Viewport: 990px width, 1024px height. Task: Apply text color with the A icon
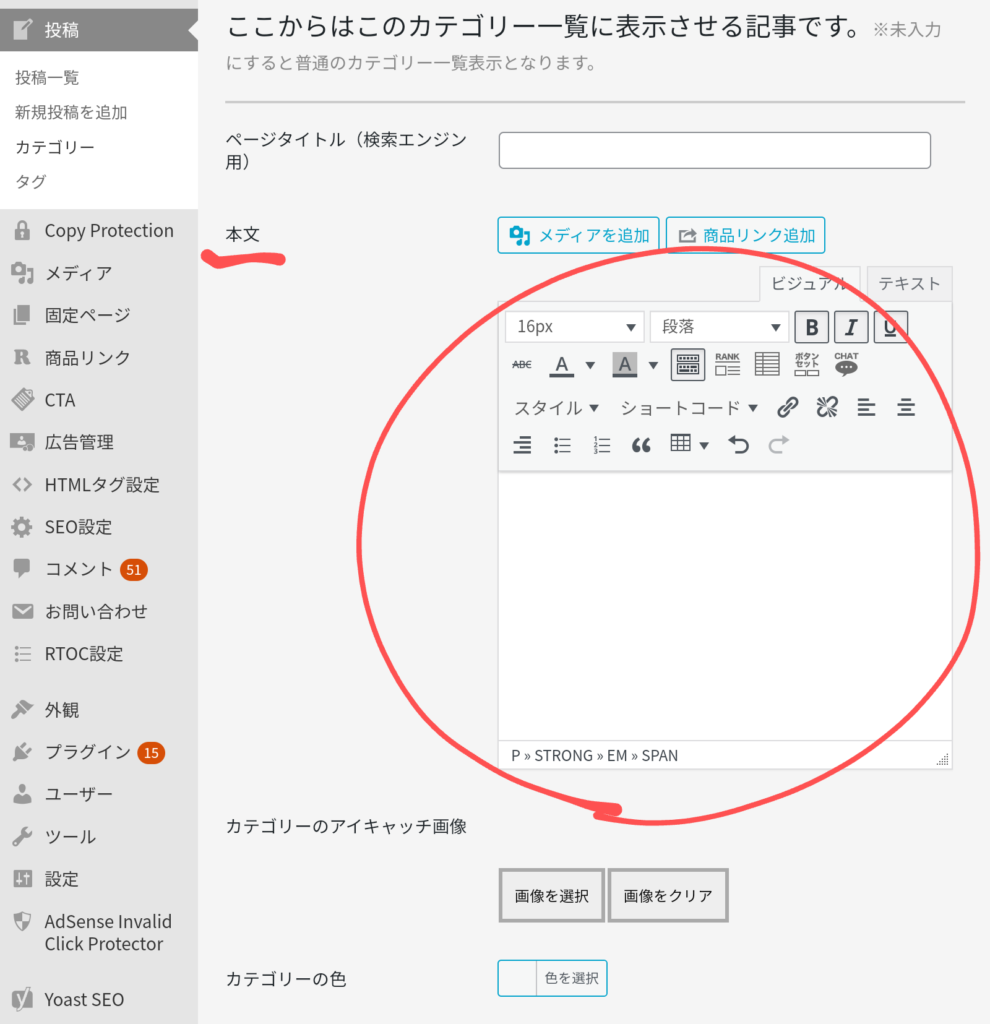click(562, 364)
